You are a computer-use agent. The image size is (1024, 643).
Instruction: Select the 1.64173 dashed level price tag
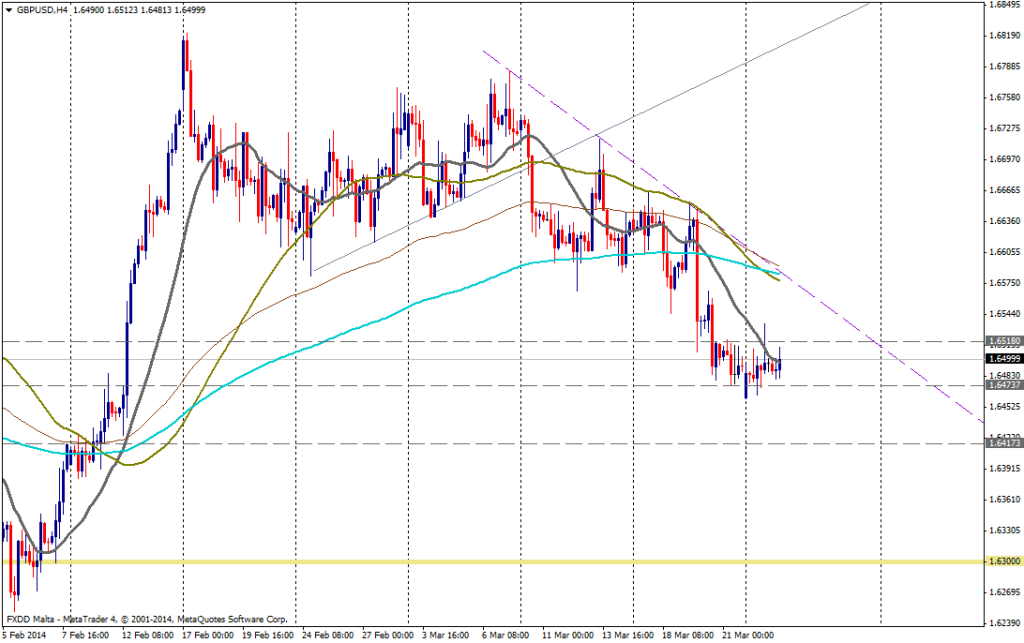point(1003,442)
